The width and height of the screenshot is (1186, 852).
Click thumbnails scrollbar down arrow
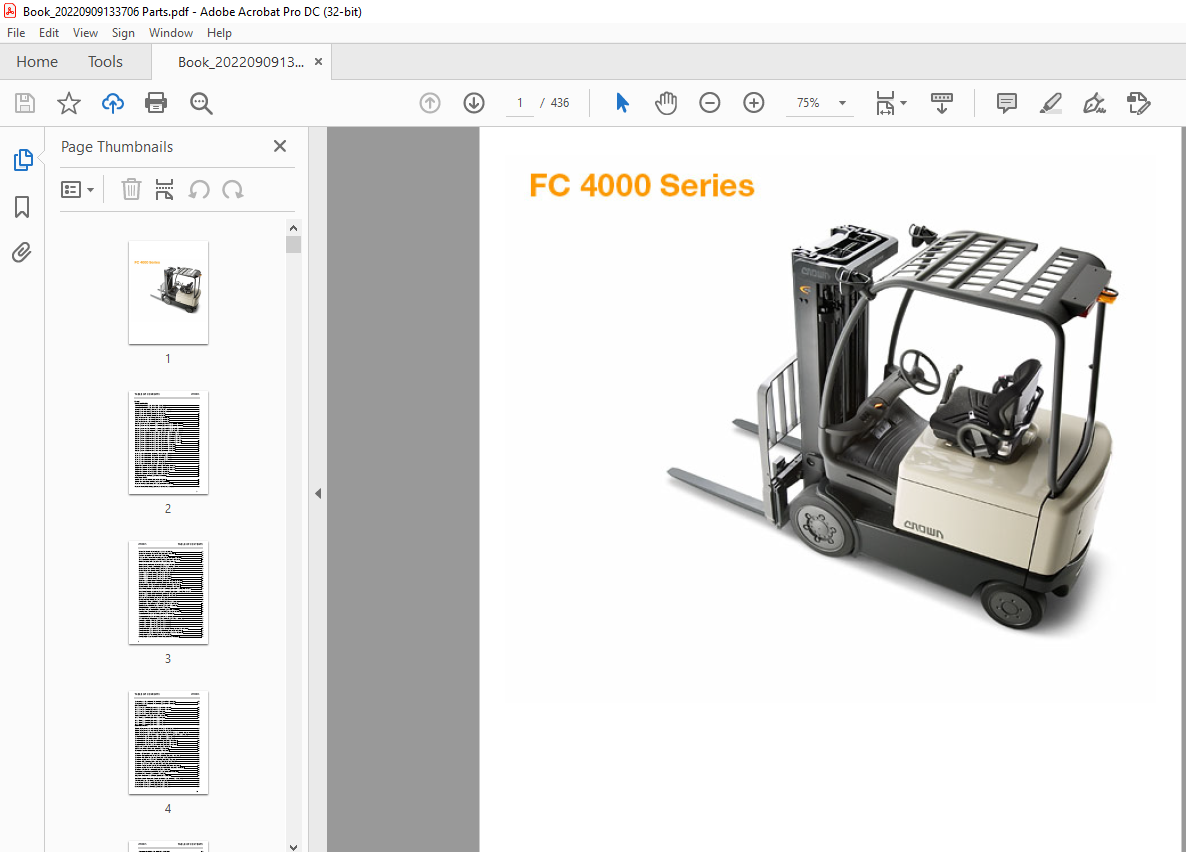coord(293,847)
